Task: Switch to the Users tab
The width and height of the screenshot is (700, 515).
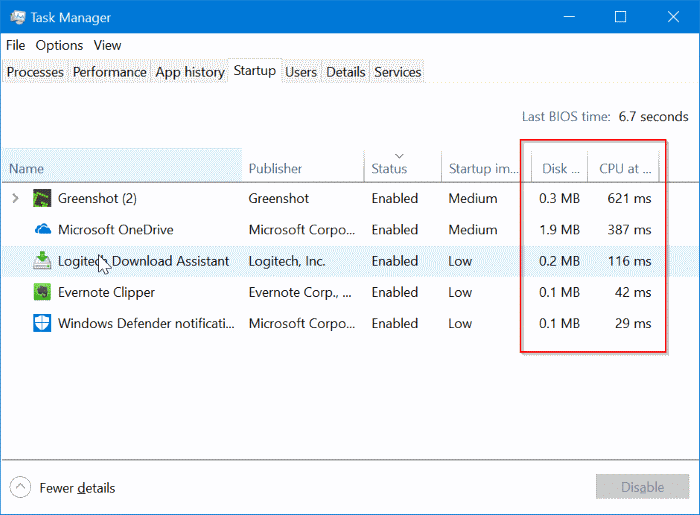Action: point(301,72)
